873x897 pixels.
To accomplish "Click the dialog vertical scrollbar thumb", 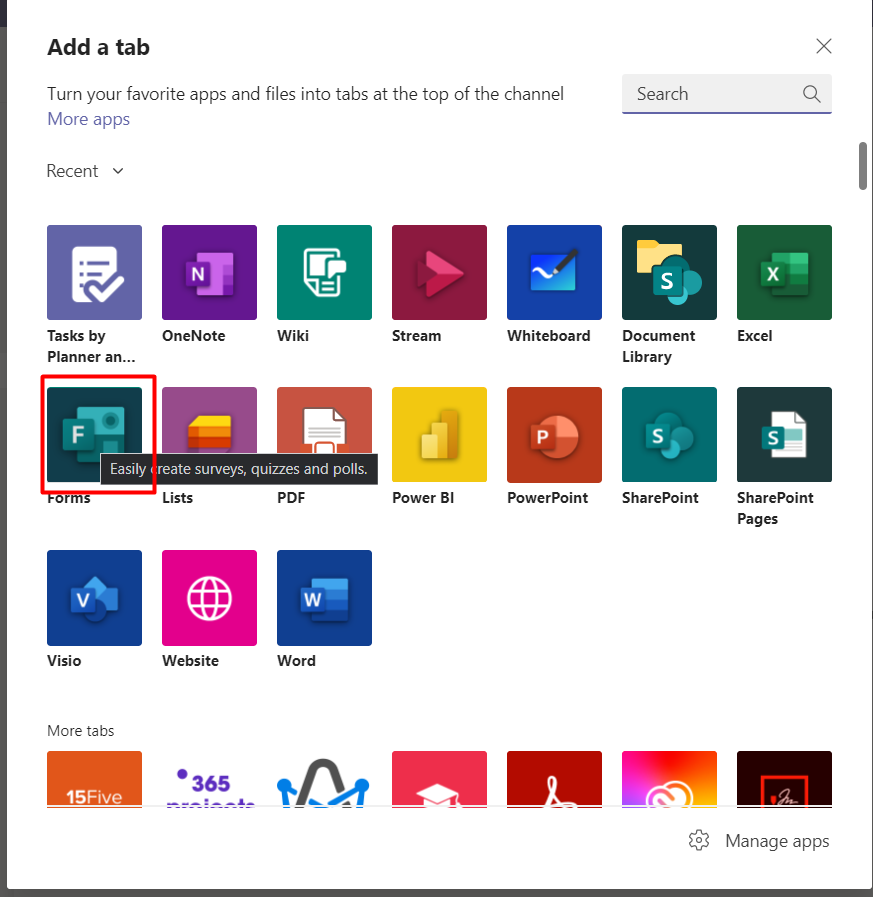I will coord(863,166).
